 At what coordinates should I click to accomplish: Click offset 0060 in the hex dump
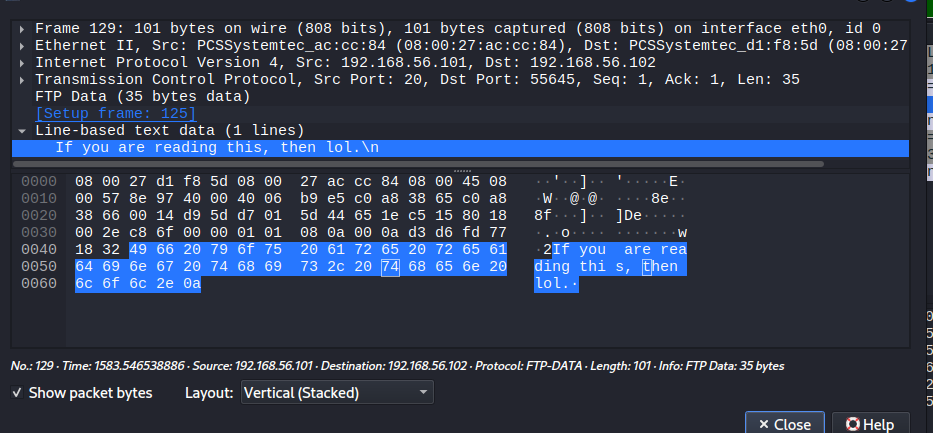point(39,285)
